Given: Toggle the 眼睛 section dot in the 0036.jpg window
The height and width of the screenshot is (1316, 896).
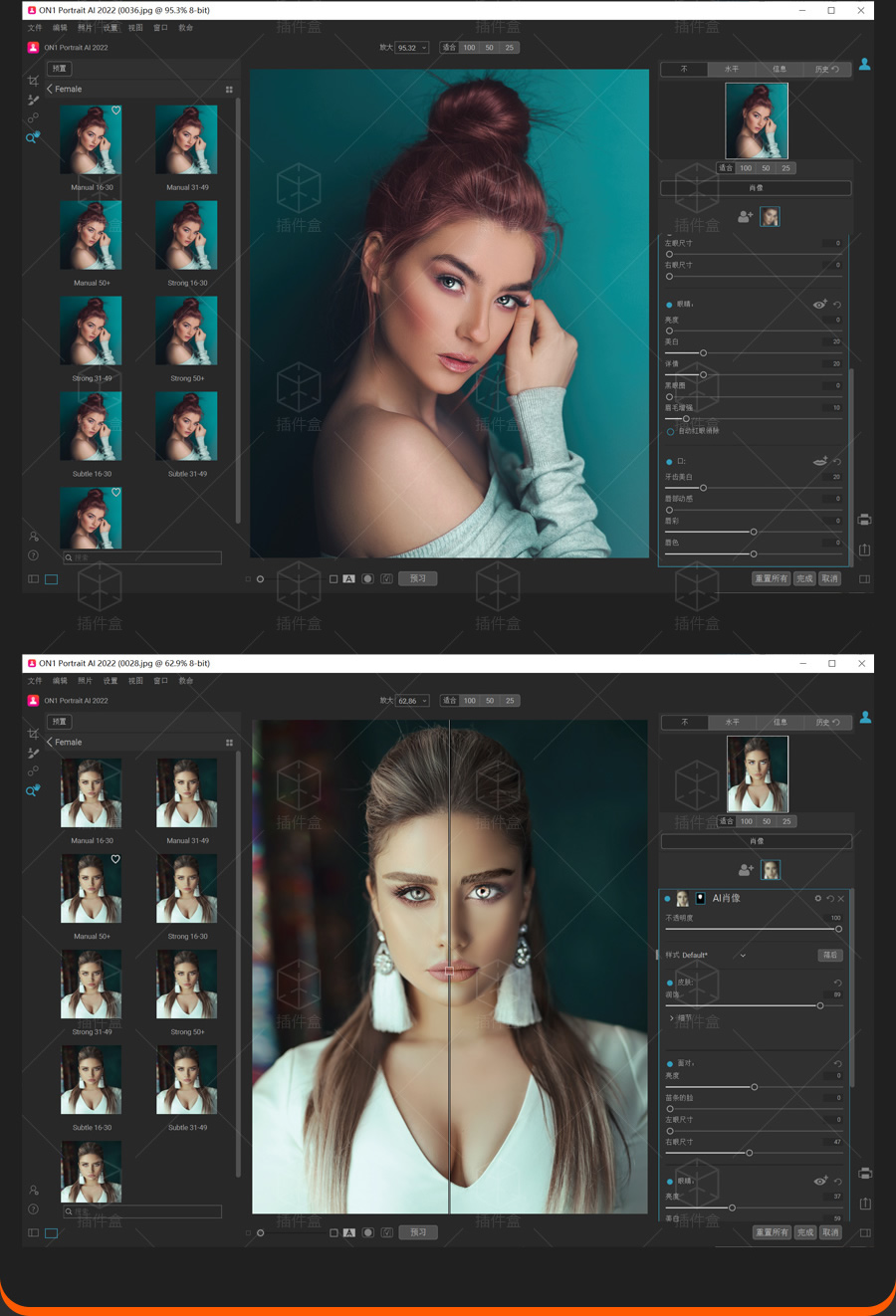Looking at the screenshot, I should point(668,305).
